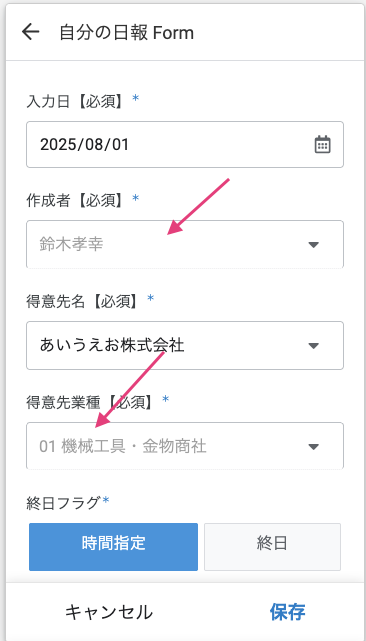Expand the 作成者 dropdown arrow
The width and height of the screenshot is (366, 641).
click(313, 244)
